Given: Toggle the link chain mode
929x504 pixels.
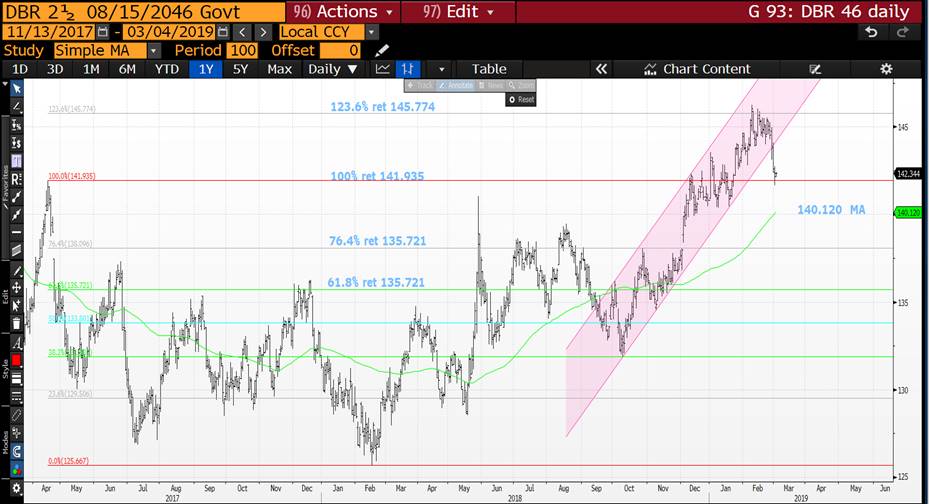Looking at the screenshot, I should (x=17, y=416).
